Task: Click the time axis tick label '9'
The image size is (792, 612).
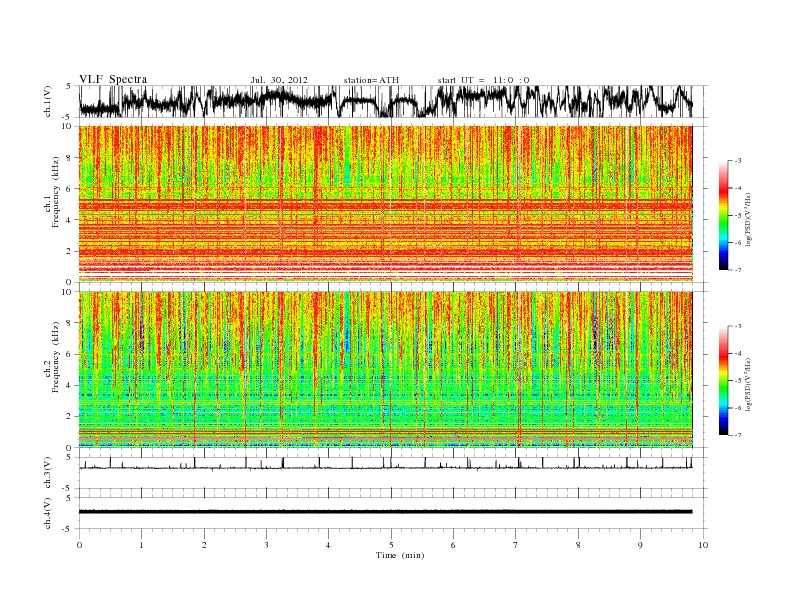Action: tap(640, 545)
